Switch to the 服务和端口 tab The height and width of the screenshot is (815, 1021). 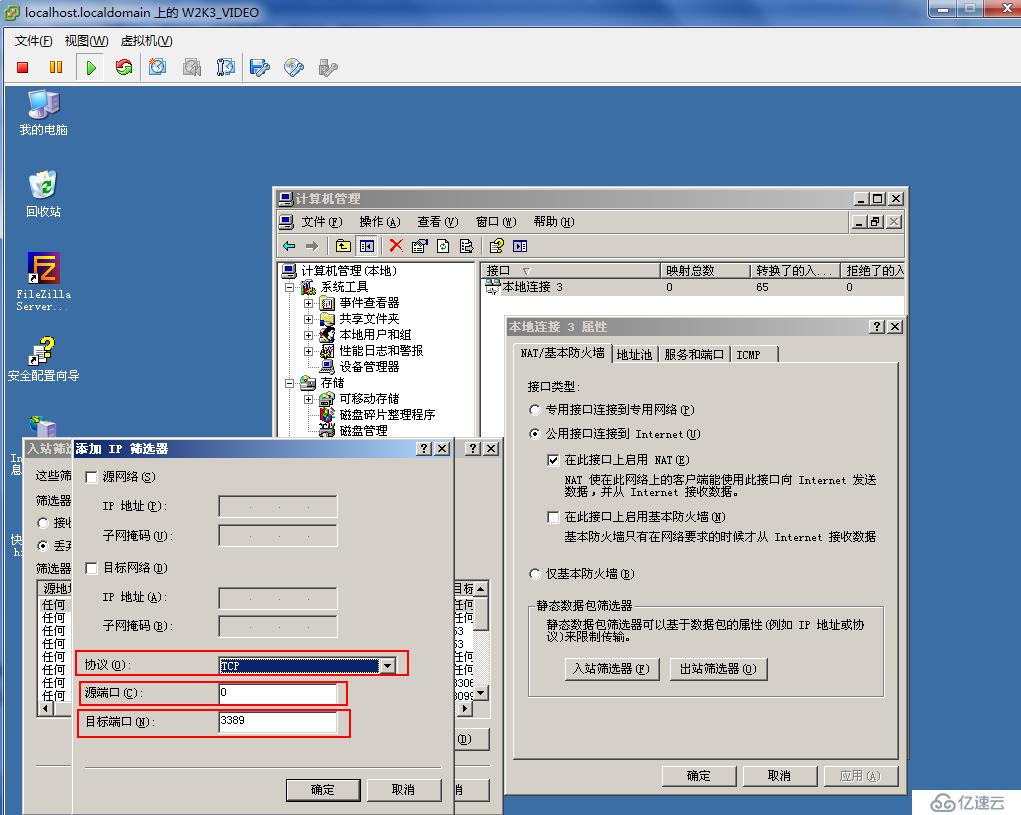(694, 355)
